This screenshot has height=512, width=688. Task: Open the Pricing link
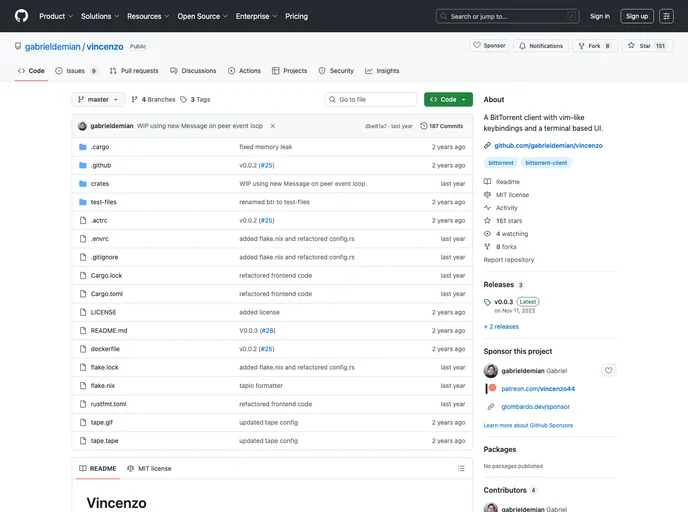[x=297, y=16]
